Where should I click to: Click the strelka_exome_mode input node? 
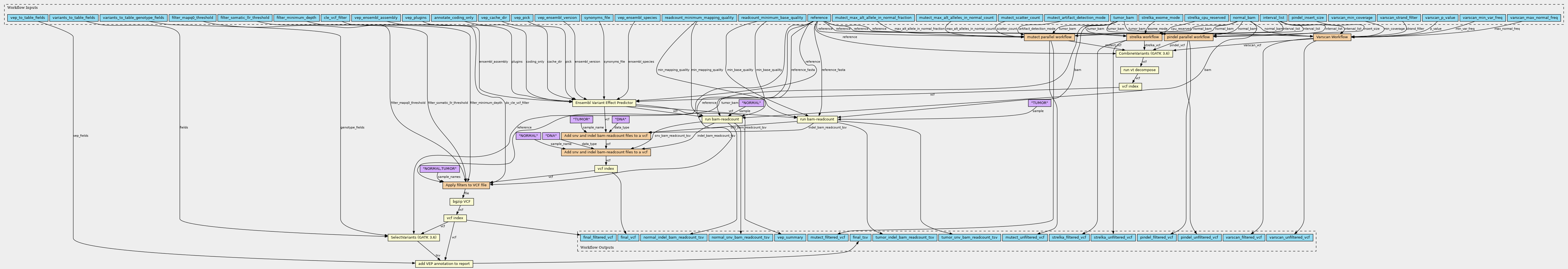(x=1160, y=18)
